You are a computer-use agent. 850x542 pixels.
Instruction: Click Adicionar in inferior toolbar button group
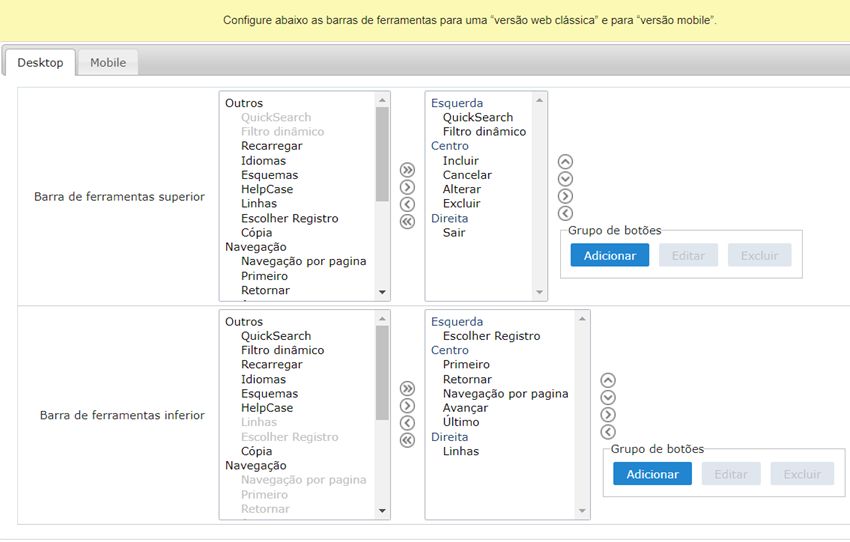(x=652, y=474)
